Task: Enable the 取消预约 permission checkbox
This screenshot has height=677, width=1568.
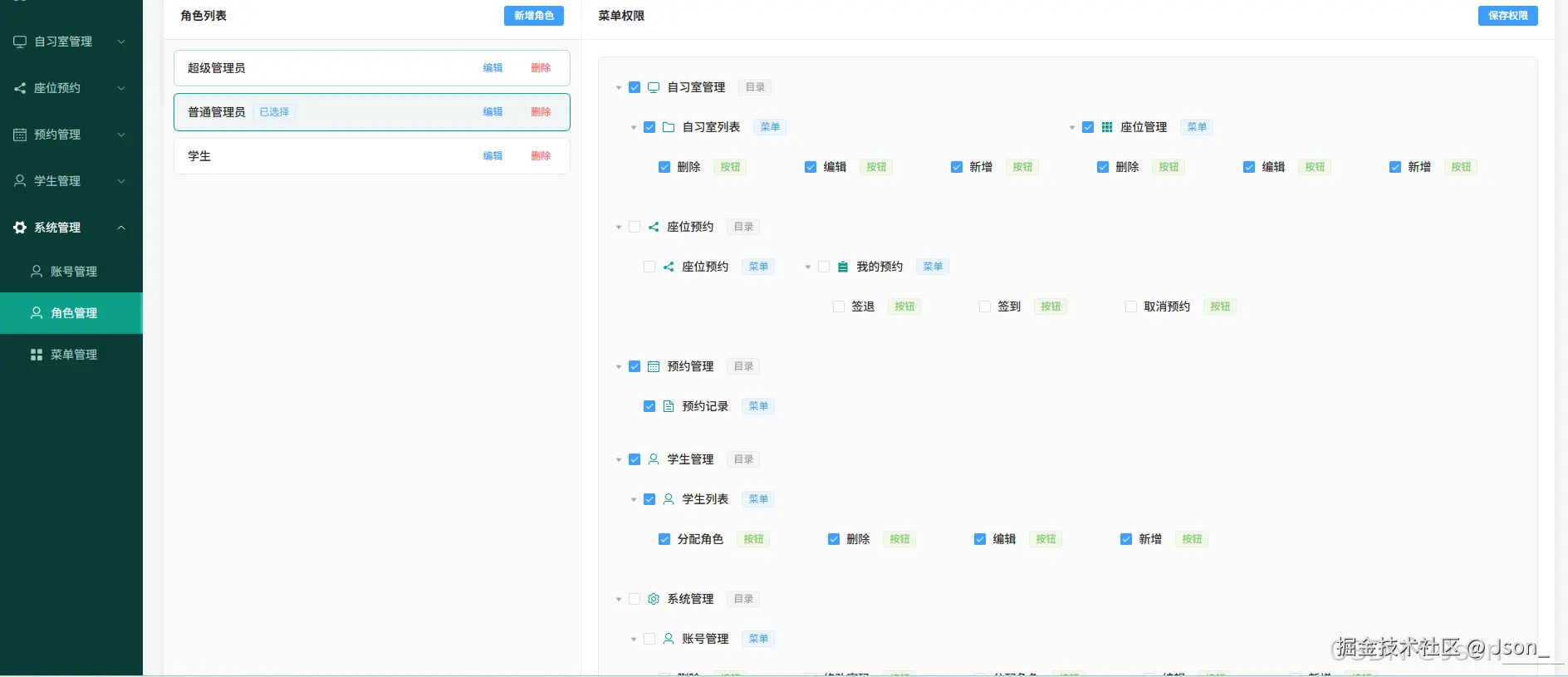Action: click(x=1131, y=307)
